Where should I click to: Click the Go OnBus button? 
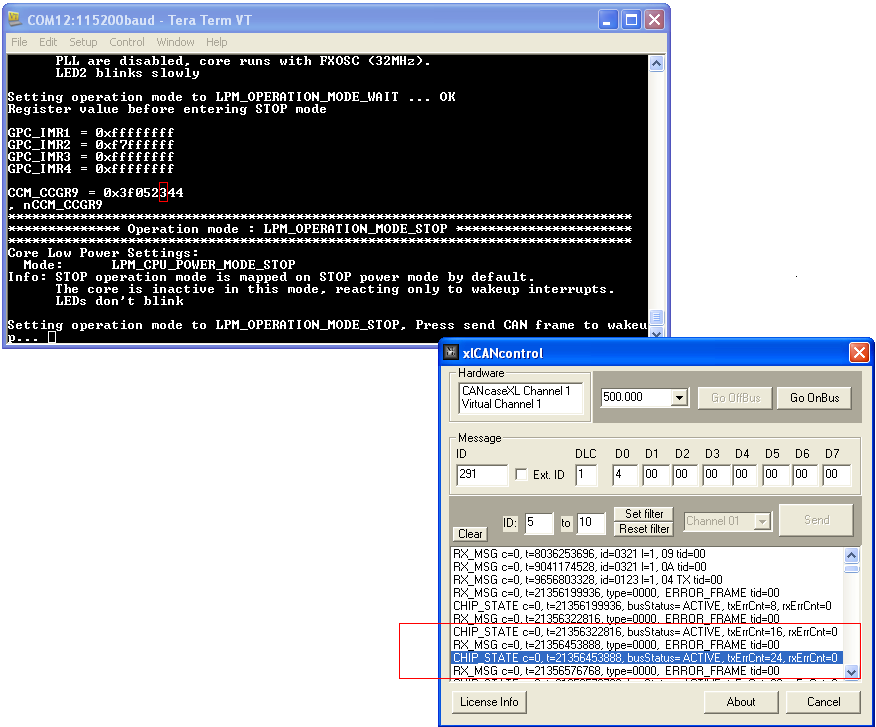pyautogui.click(x=815, y=398)
